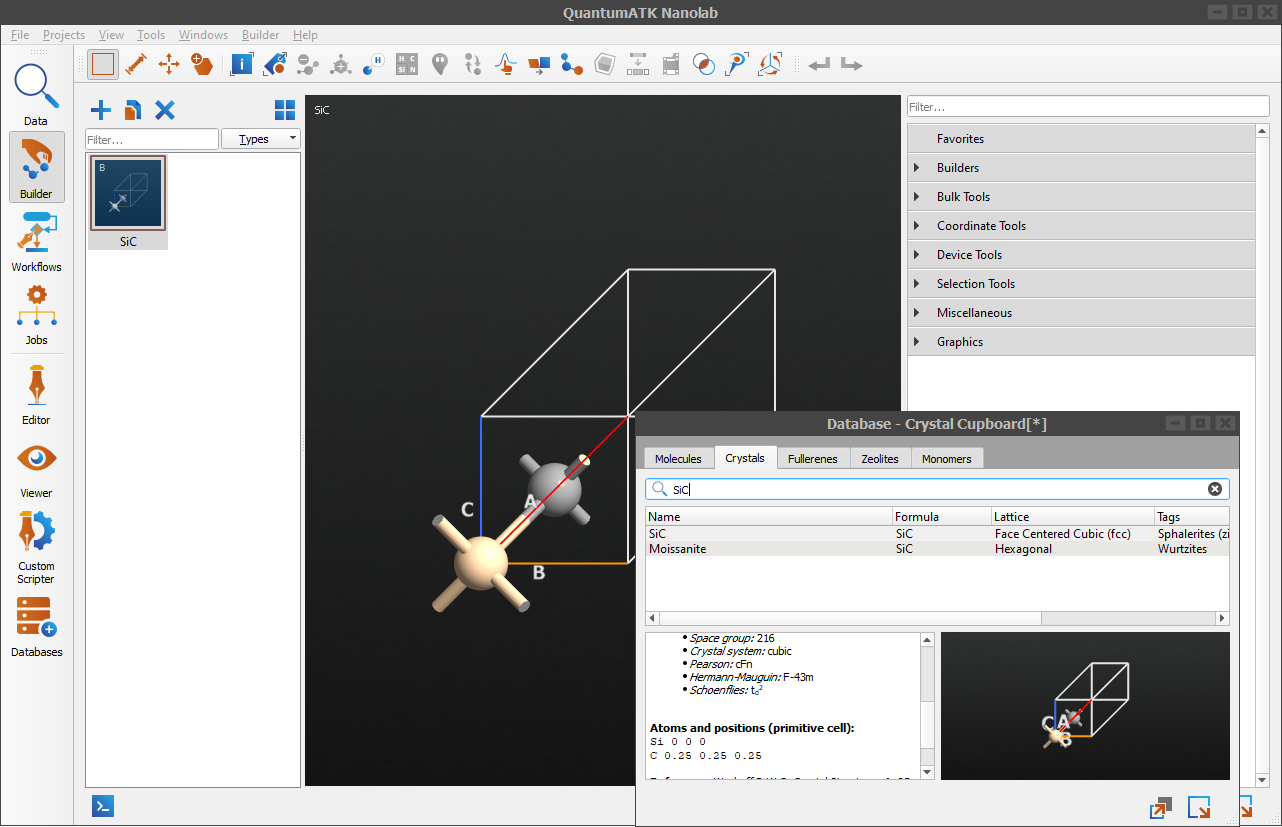1282x827 pixels.
Task: Click the curve peak pointer tool
Action: click(506, 64)
